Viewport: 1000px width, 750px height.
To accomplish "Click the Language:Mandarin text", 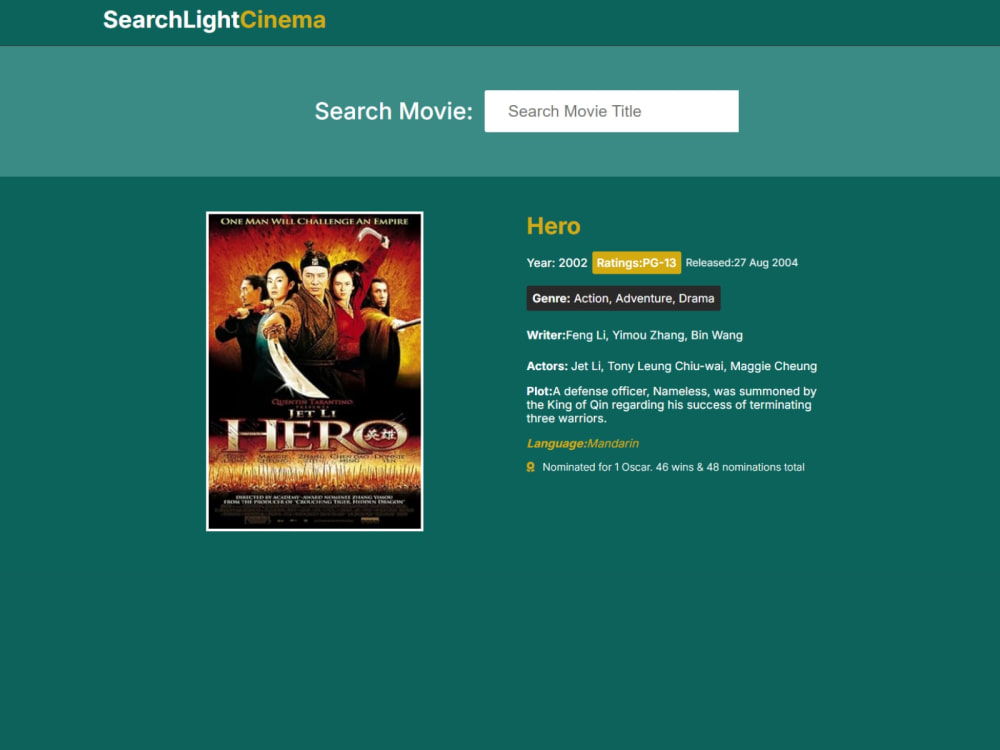I will 583,443.
